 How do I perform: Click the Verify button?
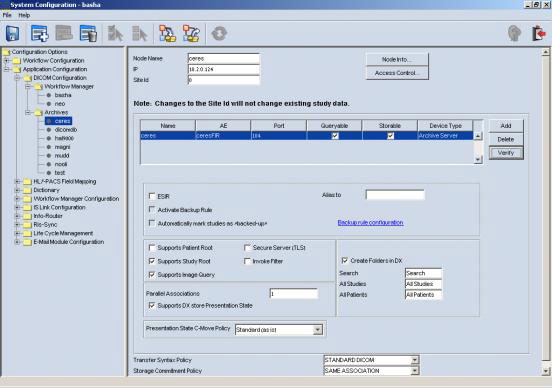click(x=506, y=153)
